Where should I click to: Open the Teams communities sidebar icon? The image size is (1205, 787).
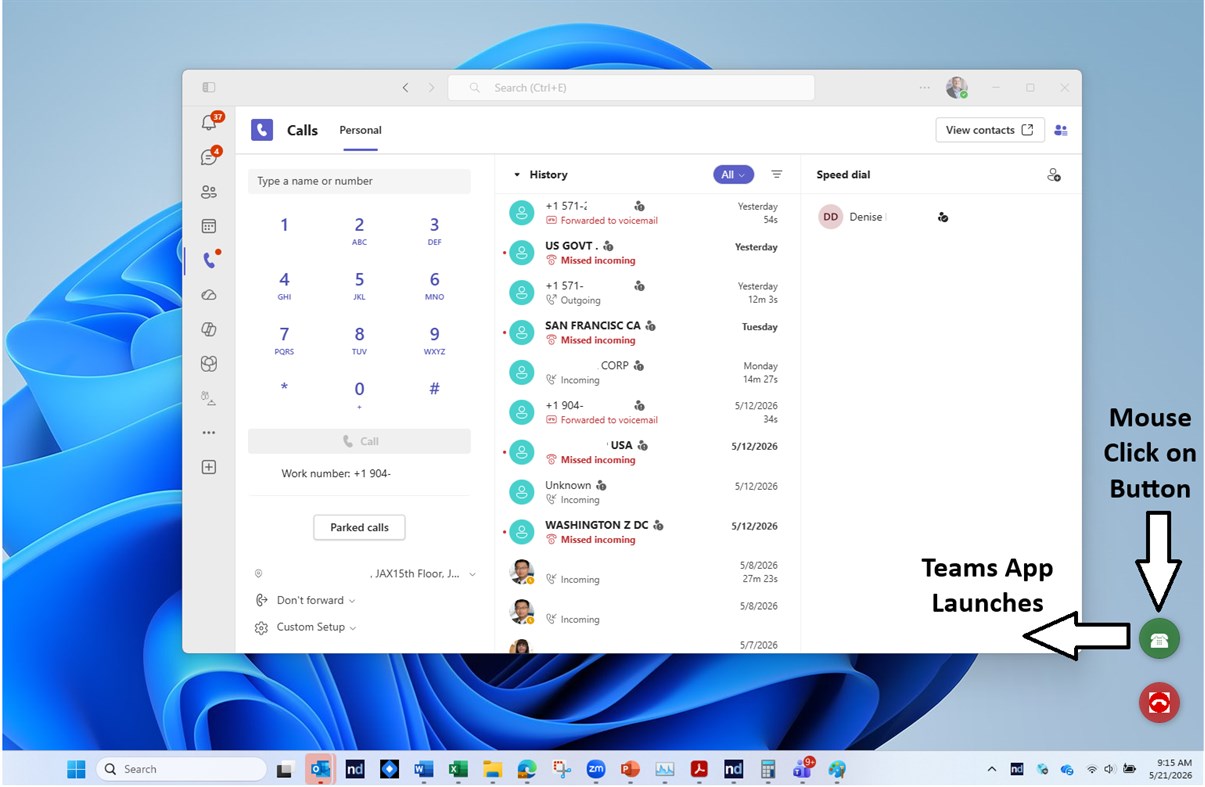[x=209, y=192]
